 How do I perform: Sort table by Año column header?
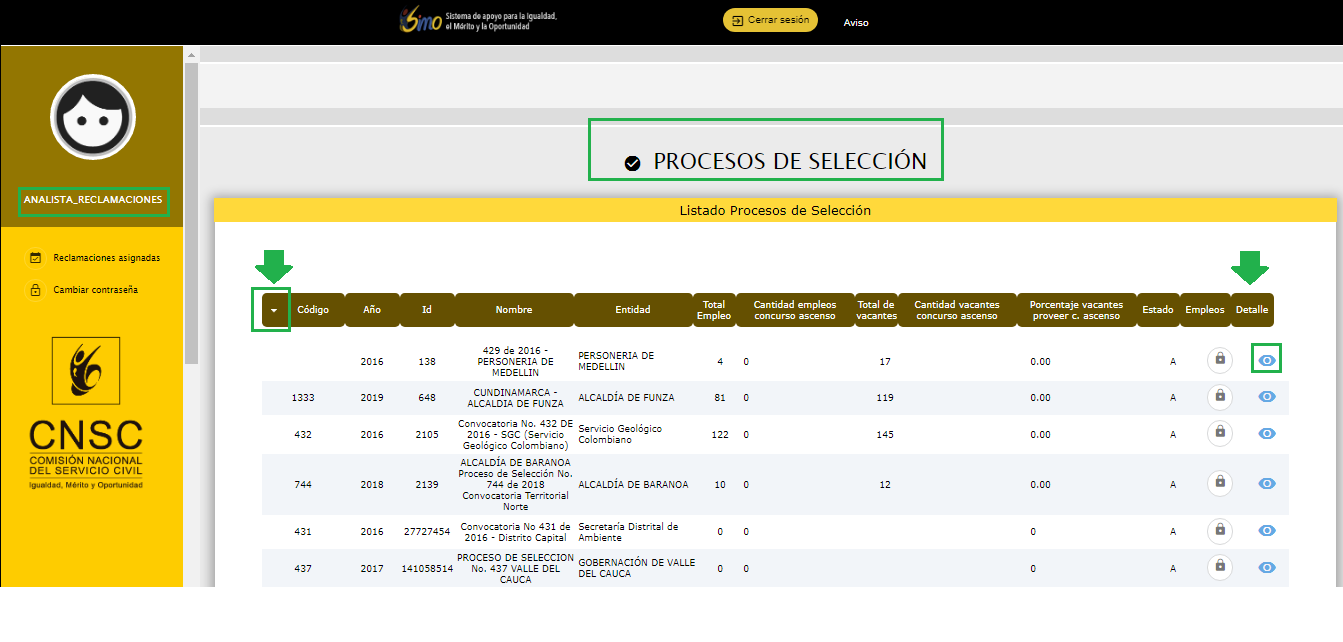point(372,310)
